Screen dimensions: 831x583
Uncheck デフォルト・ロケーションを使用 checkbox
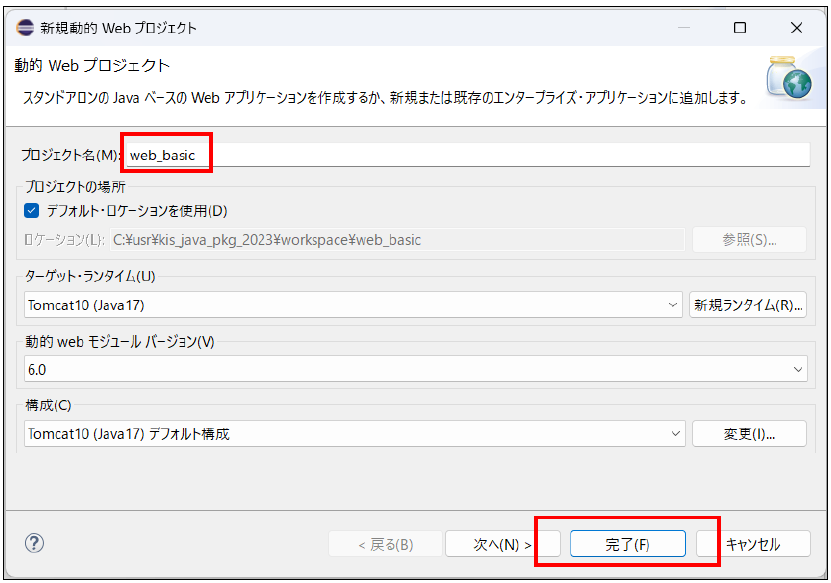(x=32, y=211)
